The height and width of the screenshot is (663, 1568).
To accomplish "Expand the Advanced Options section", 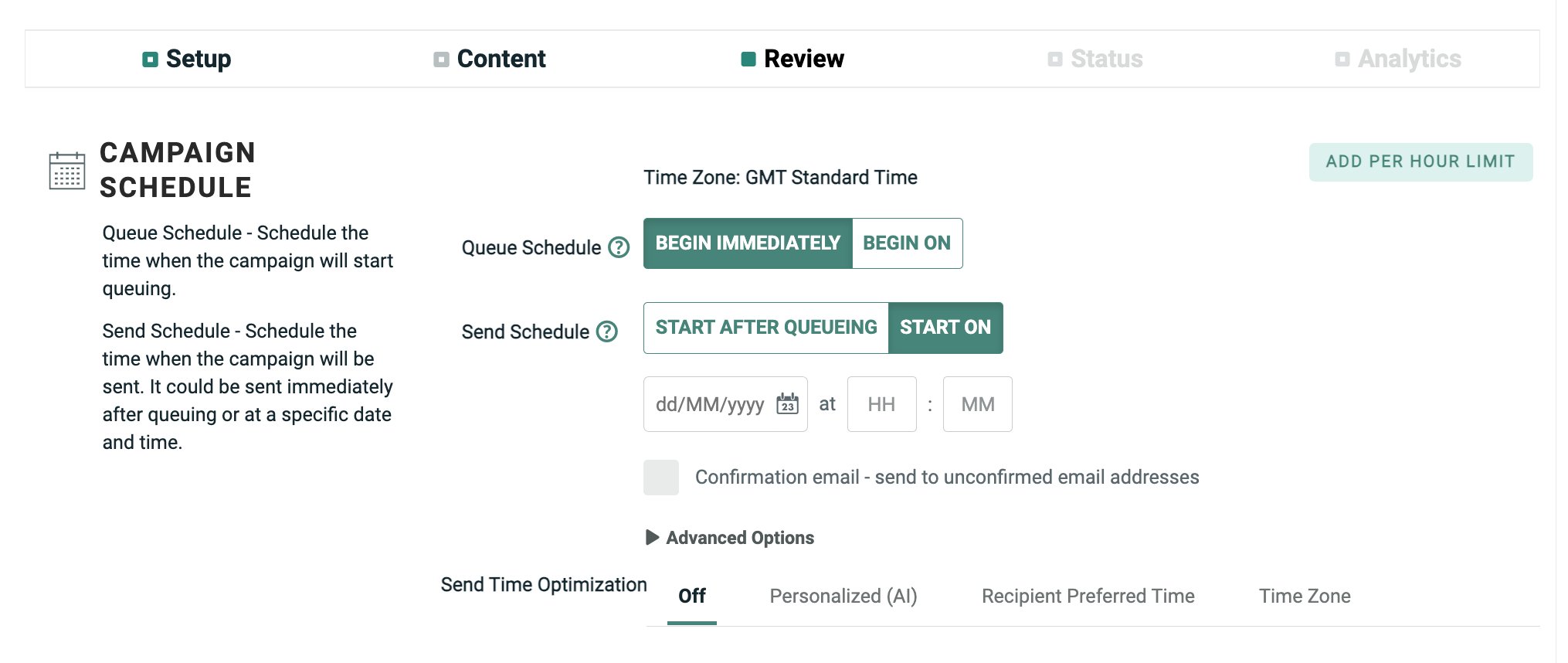I will 731,538.
